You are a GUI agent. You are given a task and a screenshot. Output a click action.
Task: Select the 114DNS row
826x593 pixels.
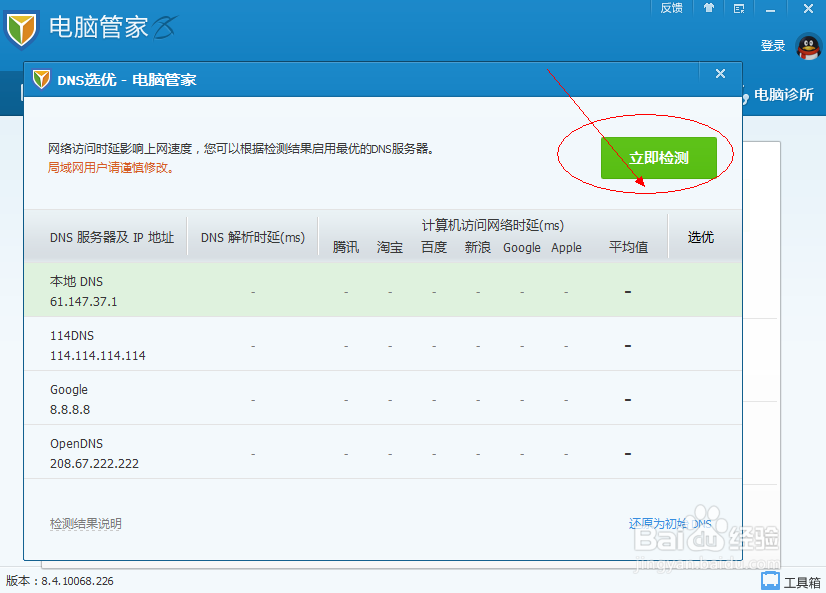pos(383,345)
